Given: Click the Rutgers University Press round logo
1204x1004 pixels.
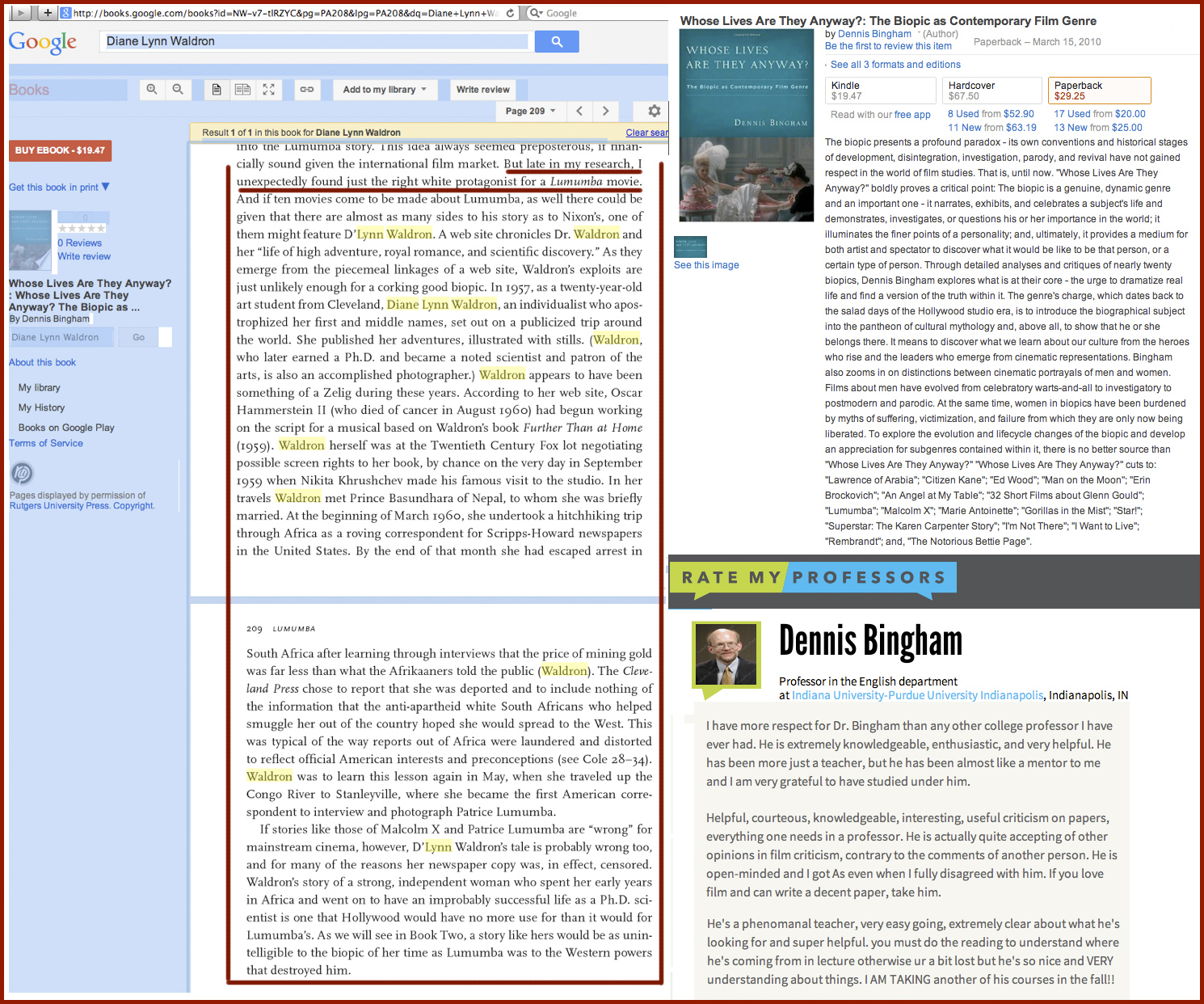Looking at the screenshot, I should (x=22, y=473).
